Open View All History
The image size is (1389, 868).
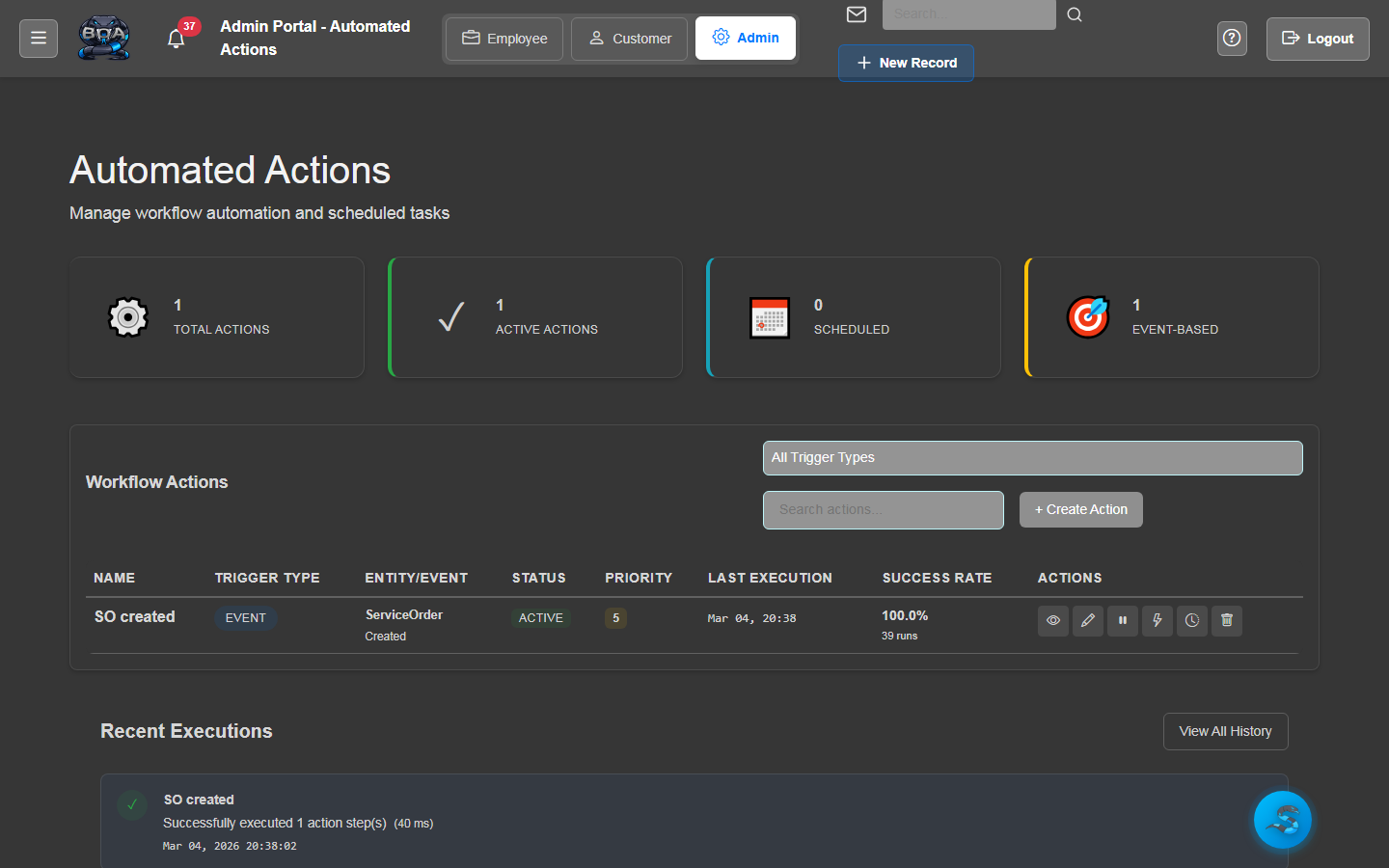[1225, 731]
